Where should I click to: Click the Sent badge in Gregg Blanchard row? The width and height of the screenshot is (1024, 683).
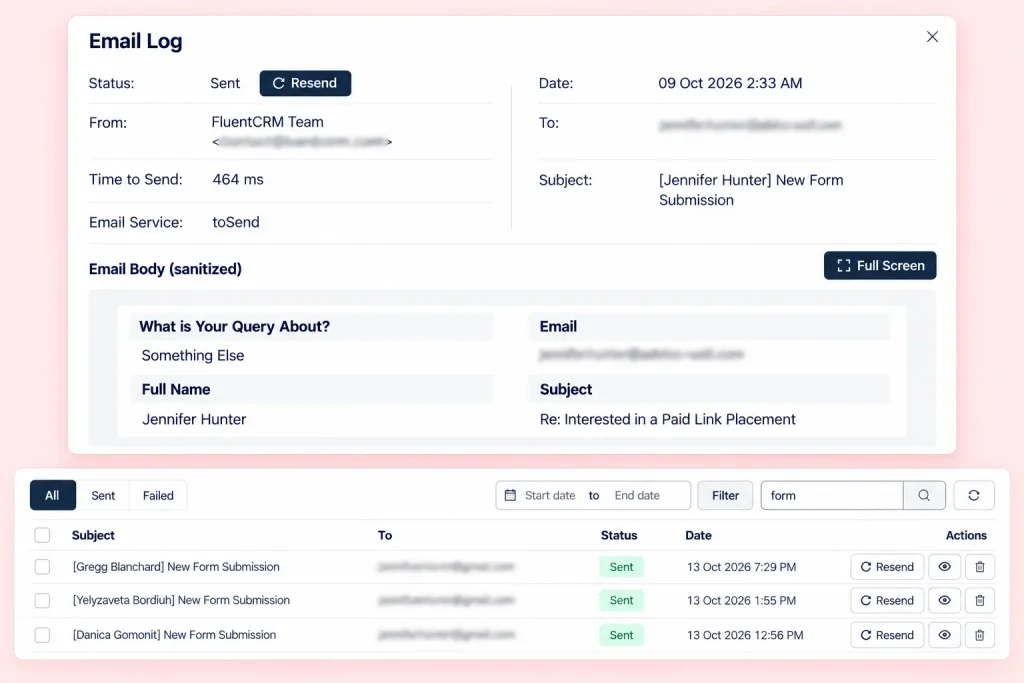pyautogui.click(x=622, y=567)
